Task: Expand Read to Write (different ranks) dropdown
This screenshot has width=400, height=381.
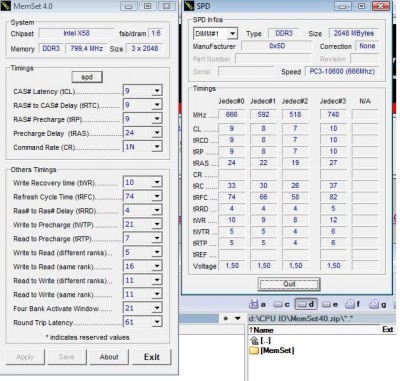Action: (x=157, y=280)
